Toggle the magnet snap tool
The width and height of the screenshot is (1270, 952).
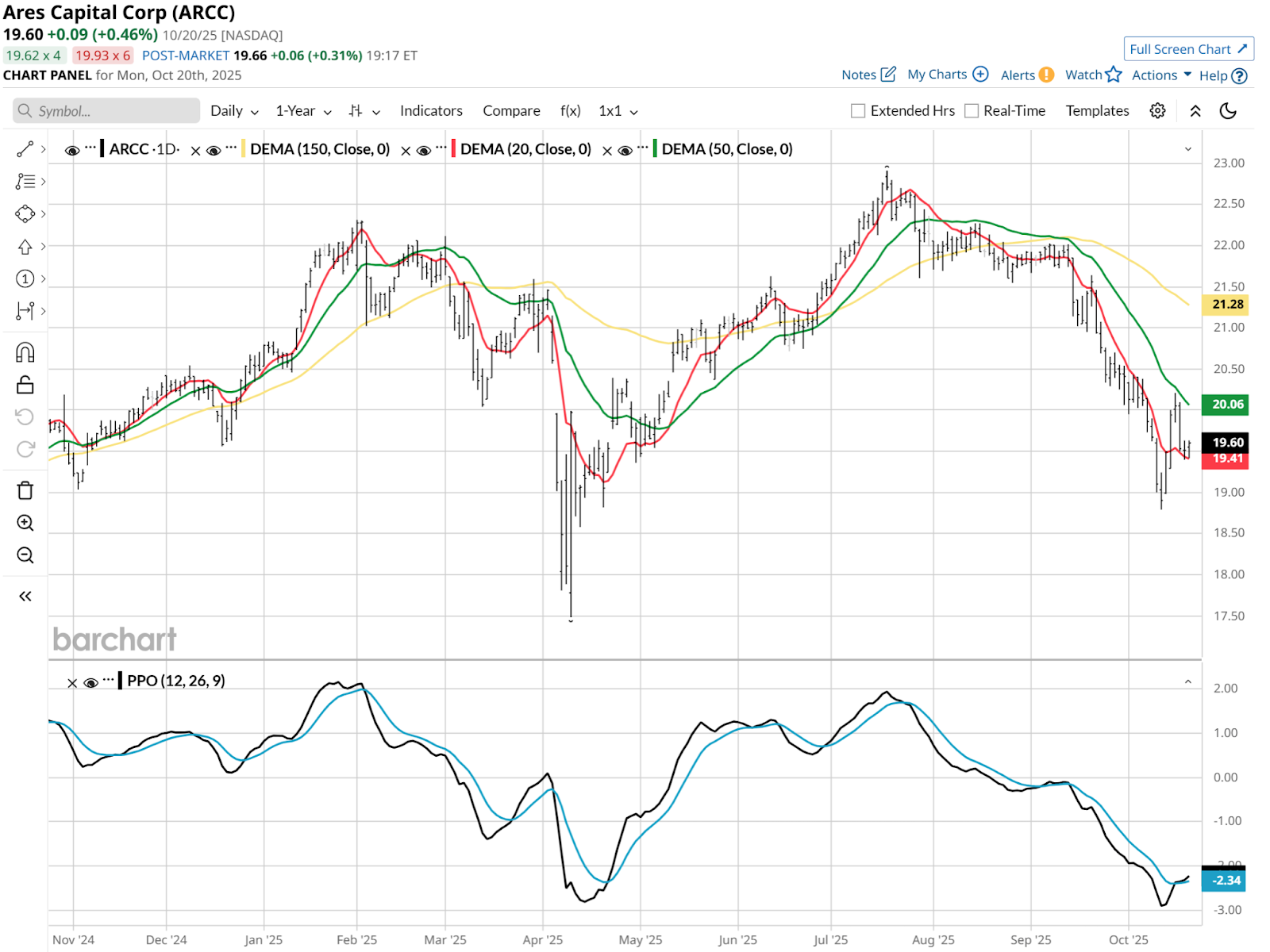tap(25, 352)
